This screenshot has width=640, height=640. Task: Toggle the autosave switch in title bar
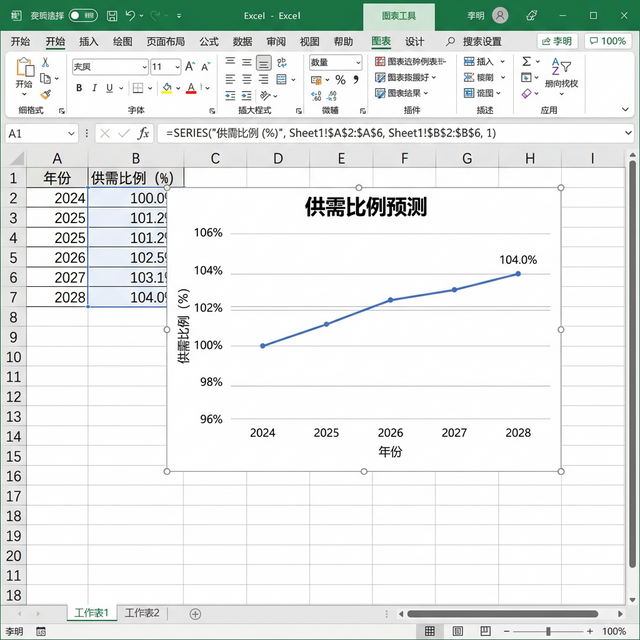83,16
